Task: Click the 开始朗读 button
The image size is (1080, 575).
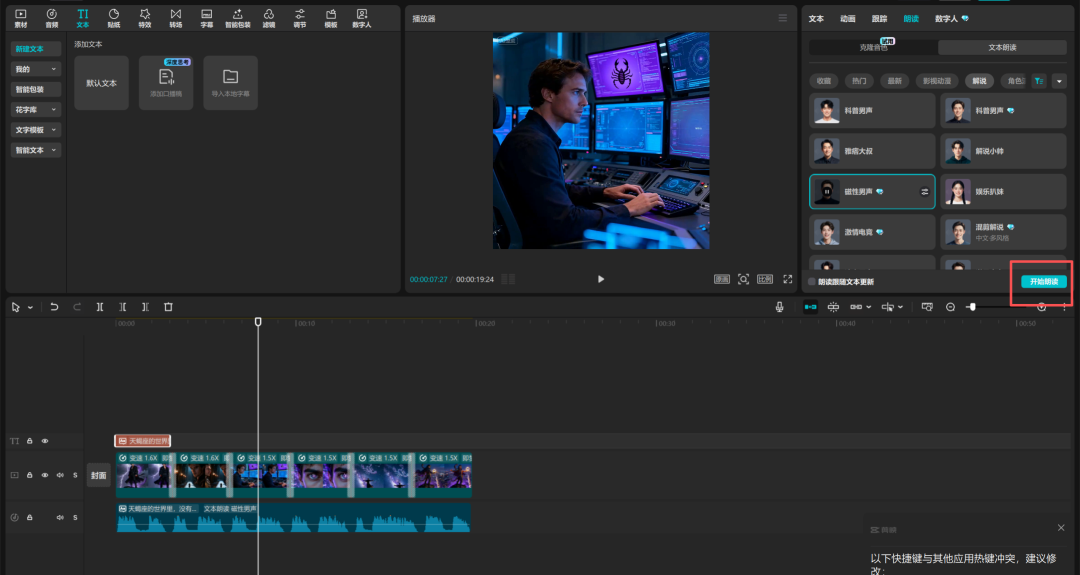Action: click(x=1043, y=282)
